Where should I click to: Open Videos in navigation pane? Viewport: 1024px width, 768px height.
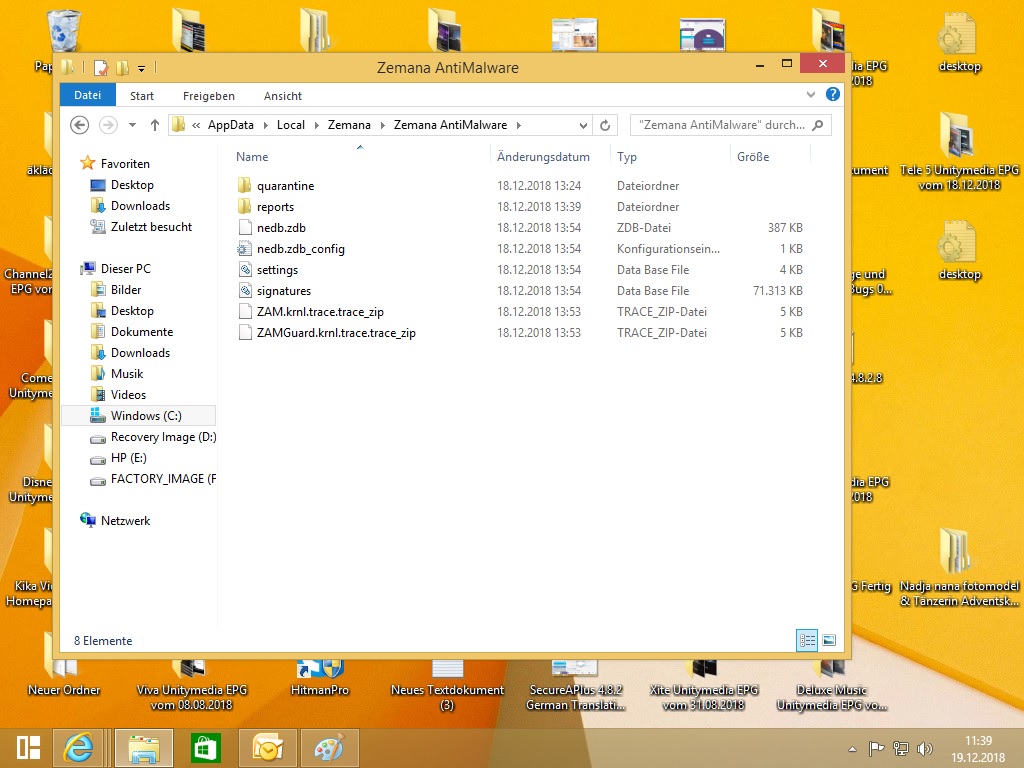coord(128,394)
